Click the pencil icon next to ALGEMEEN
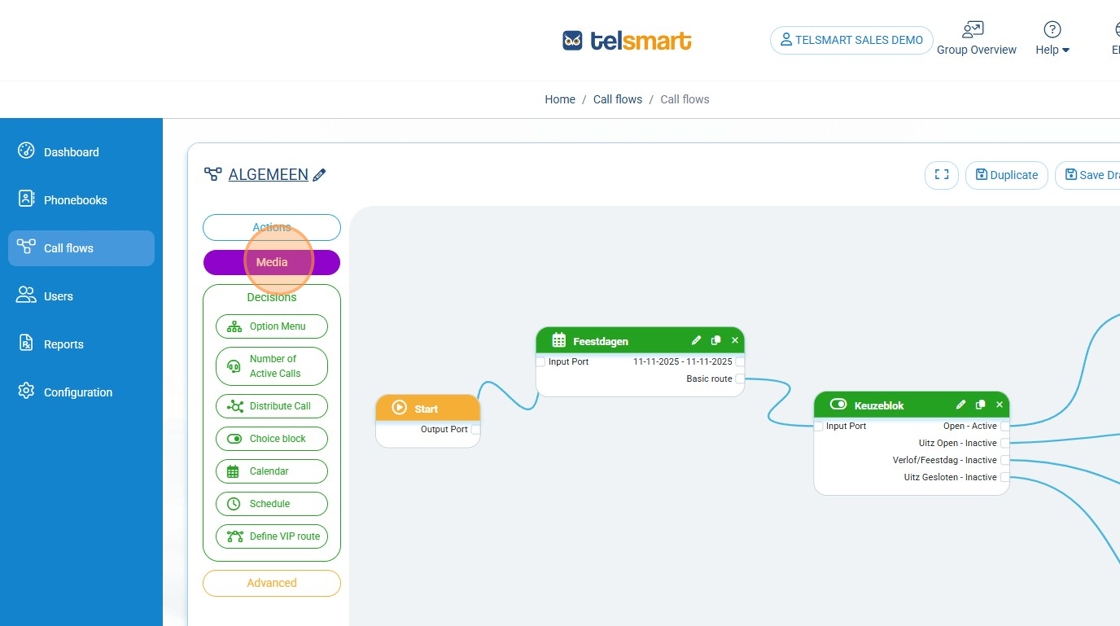The width and height of the screenshot is (1120, 626). click(319, 175)
